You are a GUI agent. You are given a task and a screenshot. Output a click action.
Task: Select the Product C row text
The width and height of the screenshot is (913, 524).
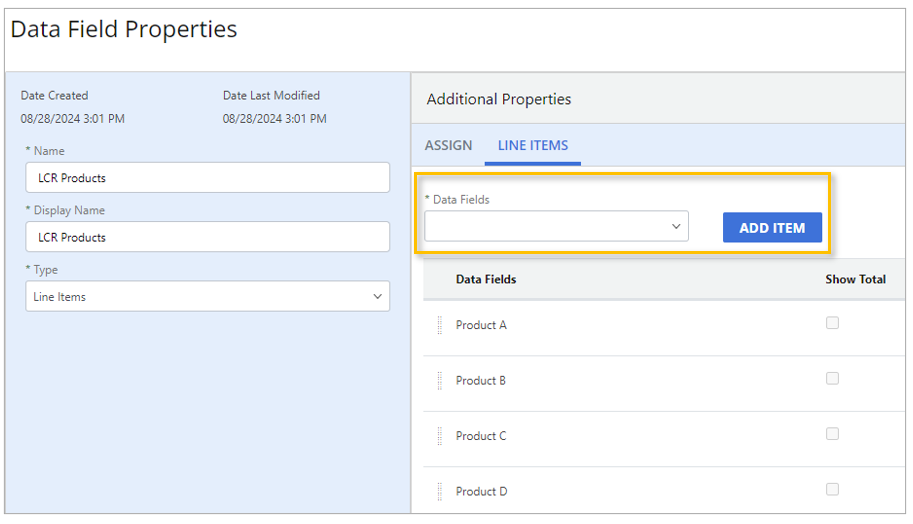(481, 436)
